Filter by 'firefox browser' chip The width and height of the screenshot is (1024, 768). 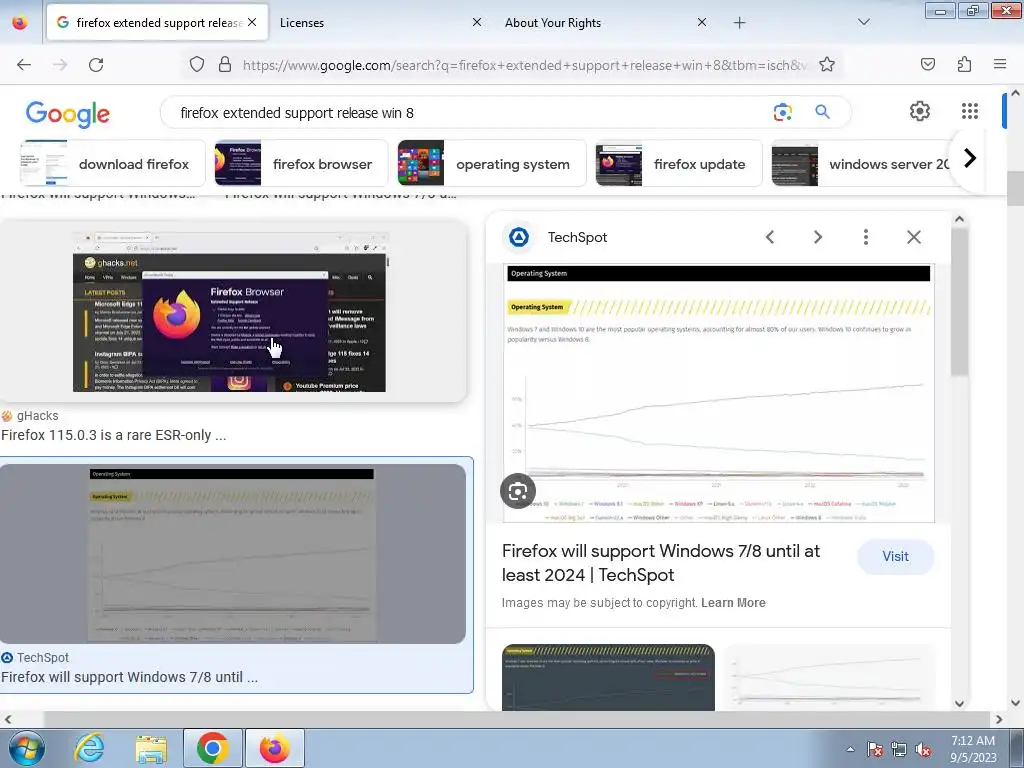[302, 163]
